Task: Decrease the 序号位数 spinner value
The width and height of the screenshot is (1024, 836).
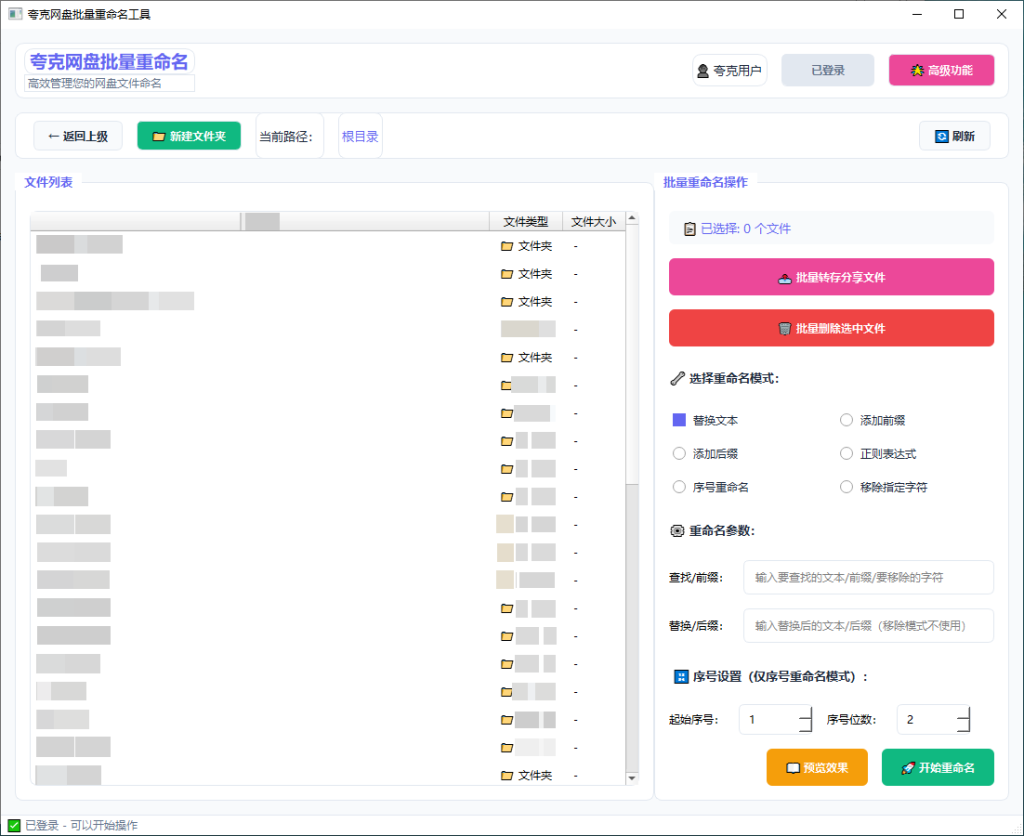Action: tap(963, 726)
